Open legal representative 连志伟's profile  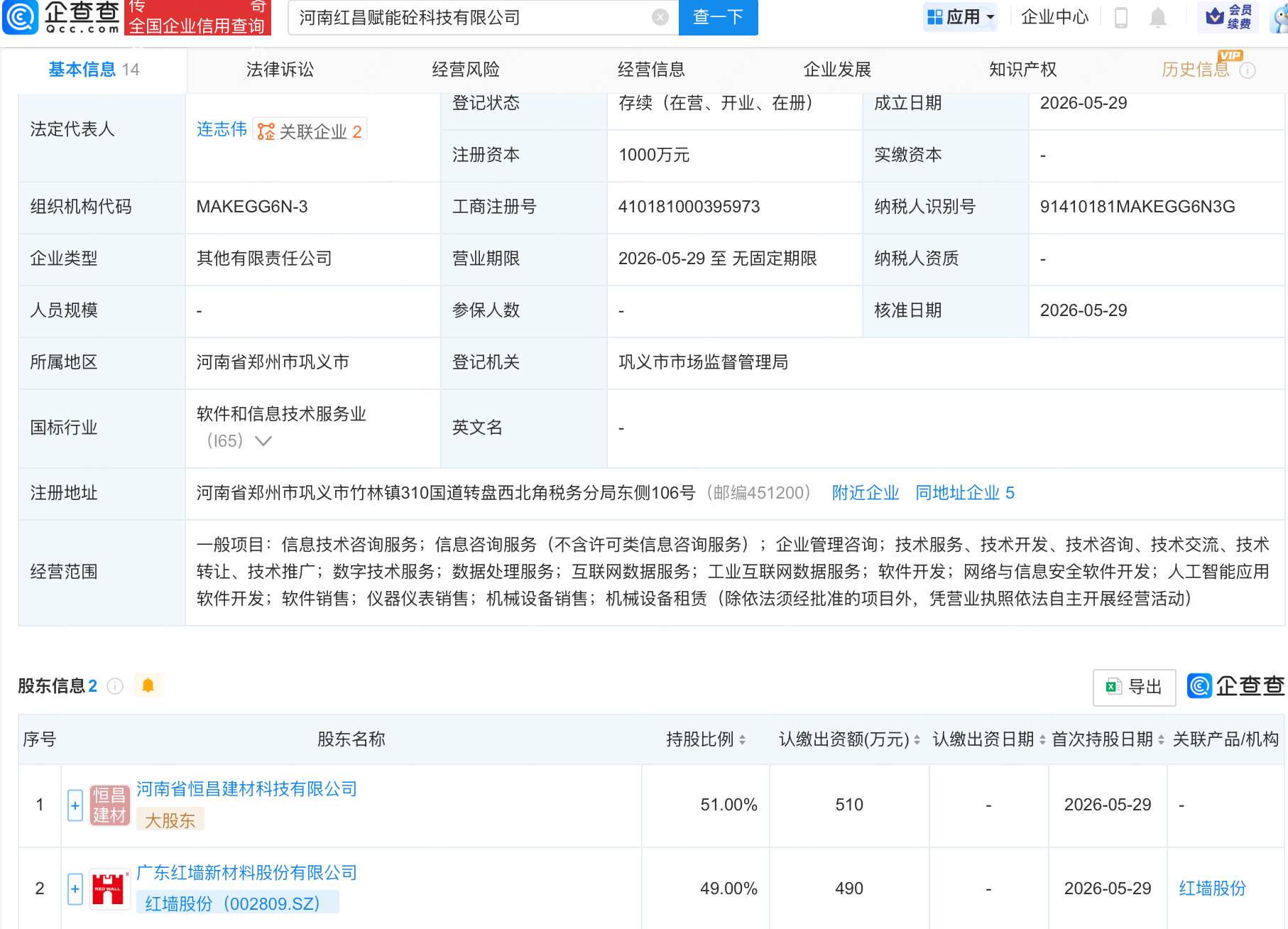[x=222, y=129]
